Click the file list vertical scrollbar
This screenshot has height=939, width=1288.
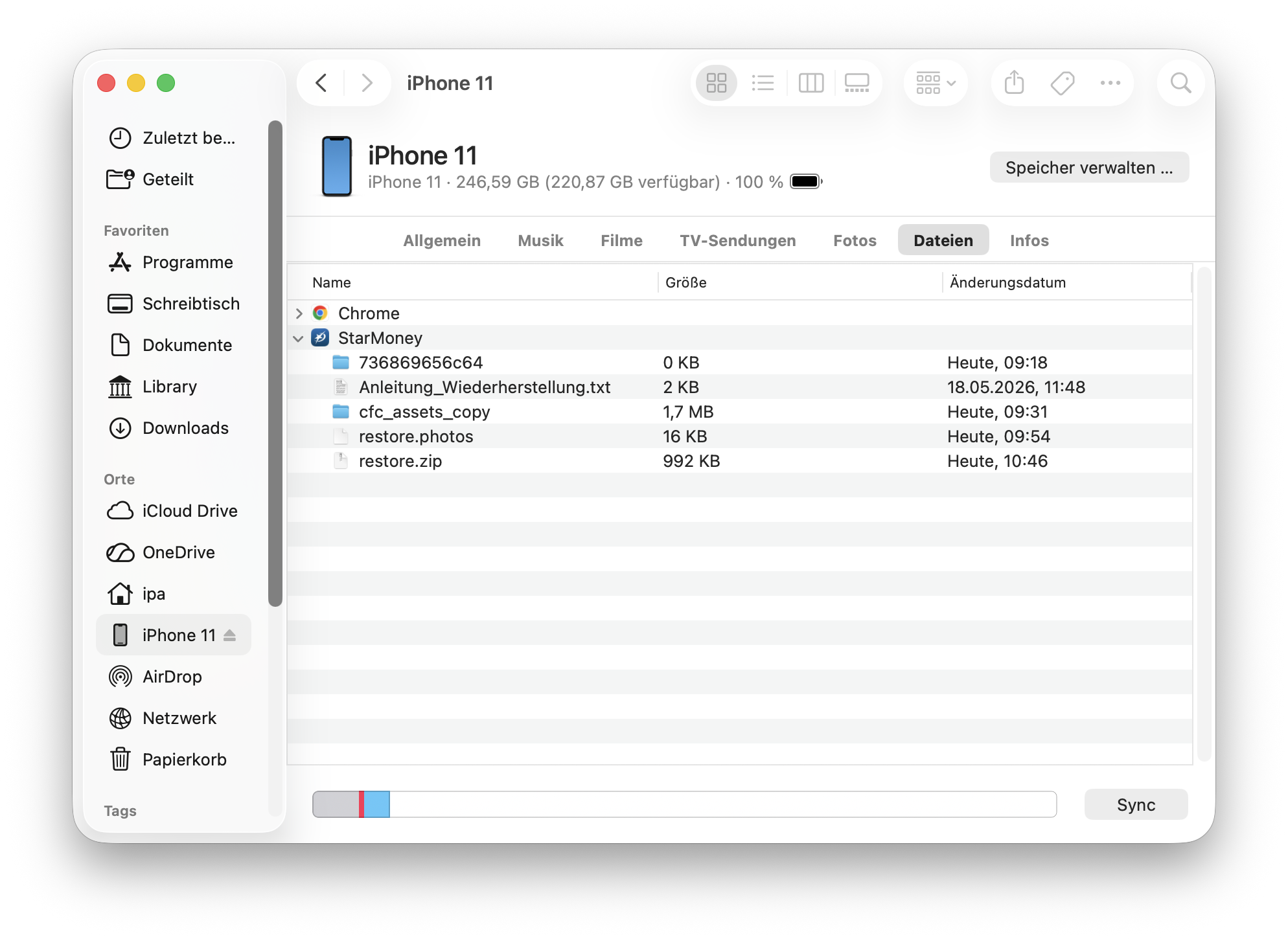point(1204,514)
